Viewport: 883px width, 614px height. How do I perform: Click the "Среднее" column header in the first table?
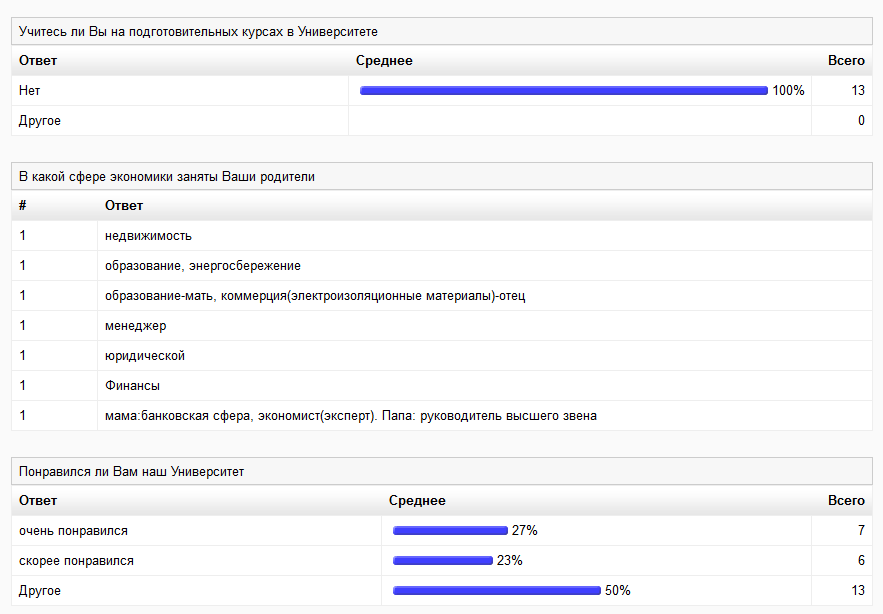click(384, 61)
